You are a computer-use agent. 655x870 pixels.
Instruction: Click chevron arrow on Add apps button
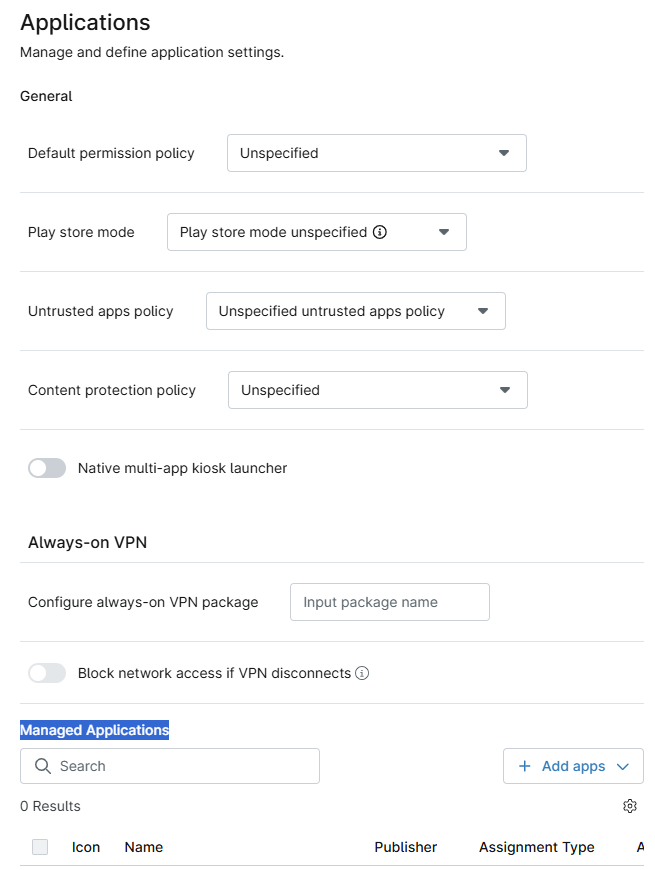(x=623, y=766)
